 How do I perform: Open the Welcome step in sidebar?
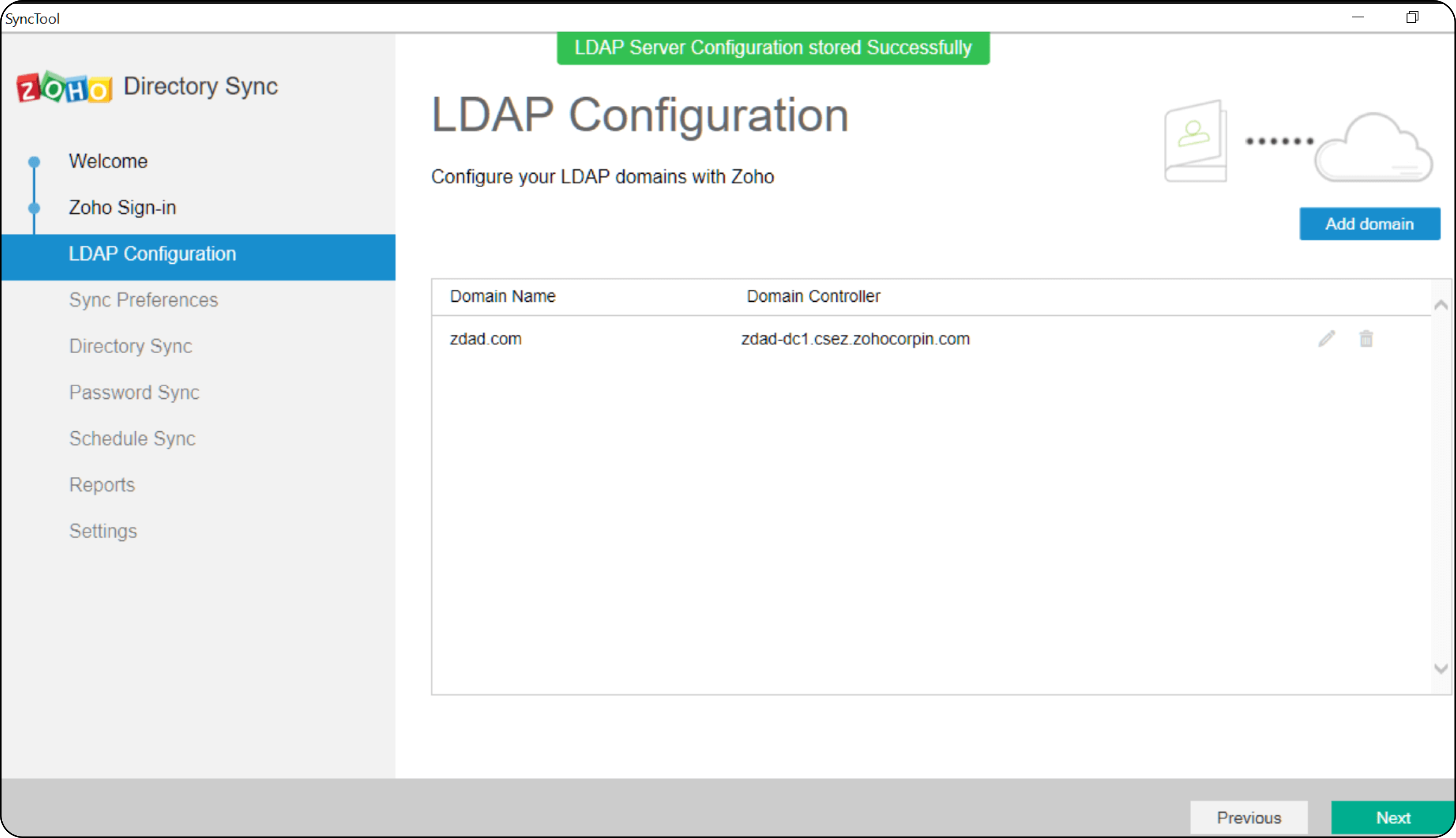[x=108, y=161]
